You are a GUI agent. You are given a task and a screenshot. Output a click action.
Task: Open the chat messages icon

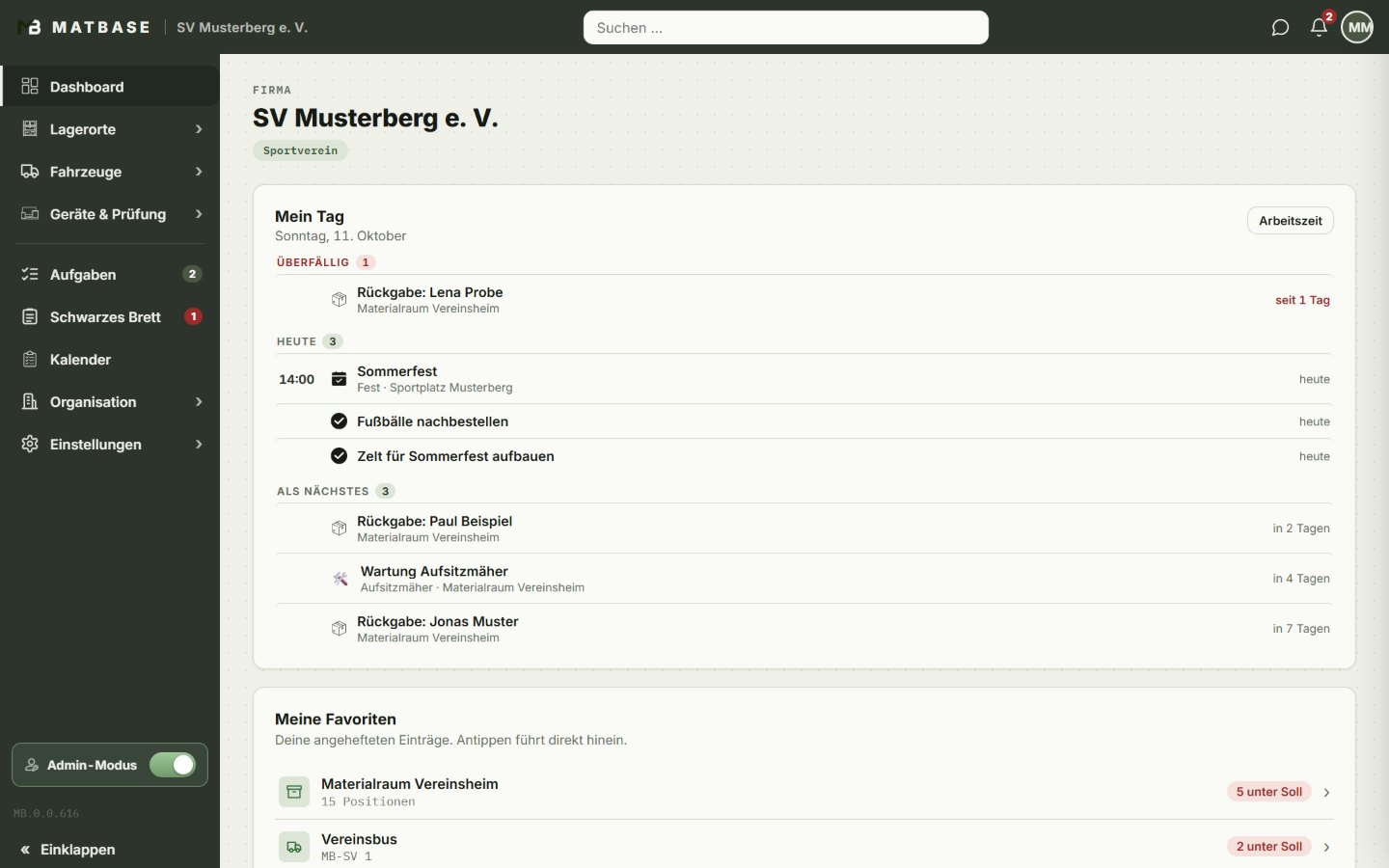pyautogui.click(x=1280, y=27)
